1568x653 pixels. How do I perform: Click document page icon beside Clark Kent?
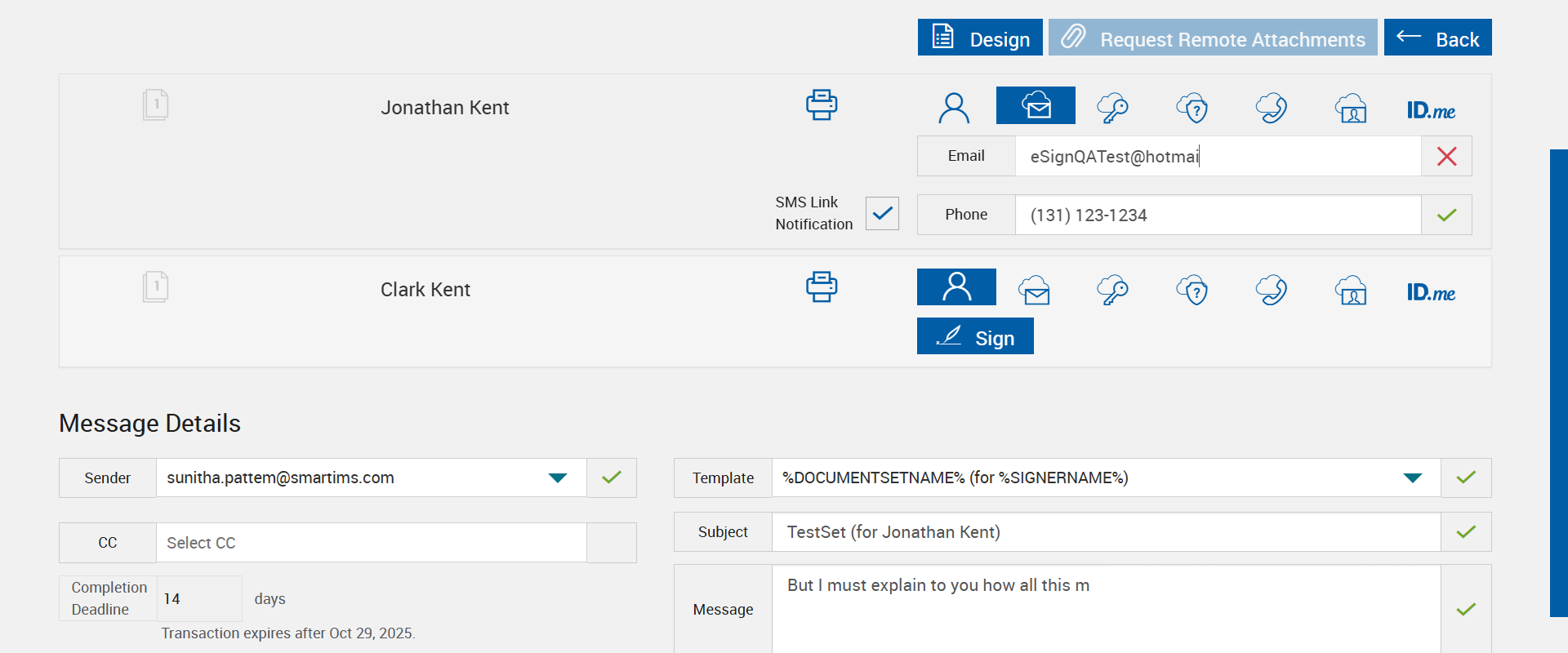[155, 287]
